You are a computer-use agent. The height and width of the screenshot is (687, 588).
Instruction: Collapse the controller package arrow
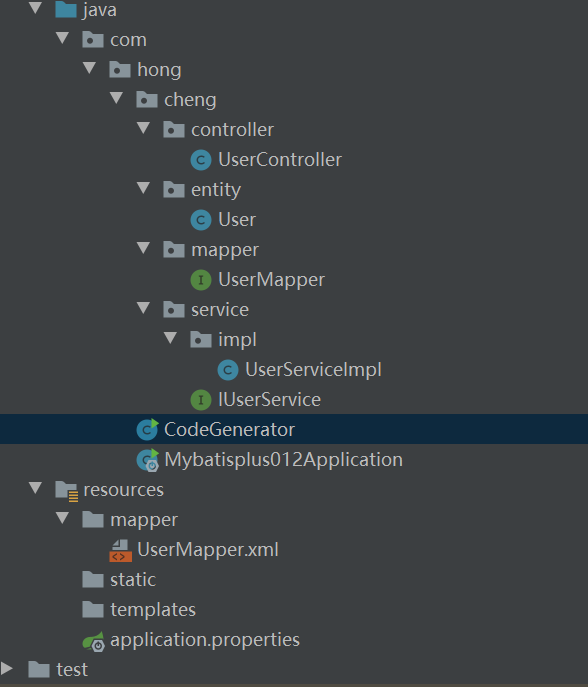(143, 128)
